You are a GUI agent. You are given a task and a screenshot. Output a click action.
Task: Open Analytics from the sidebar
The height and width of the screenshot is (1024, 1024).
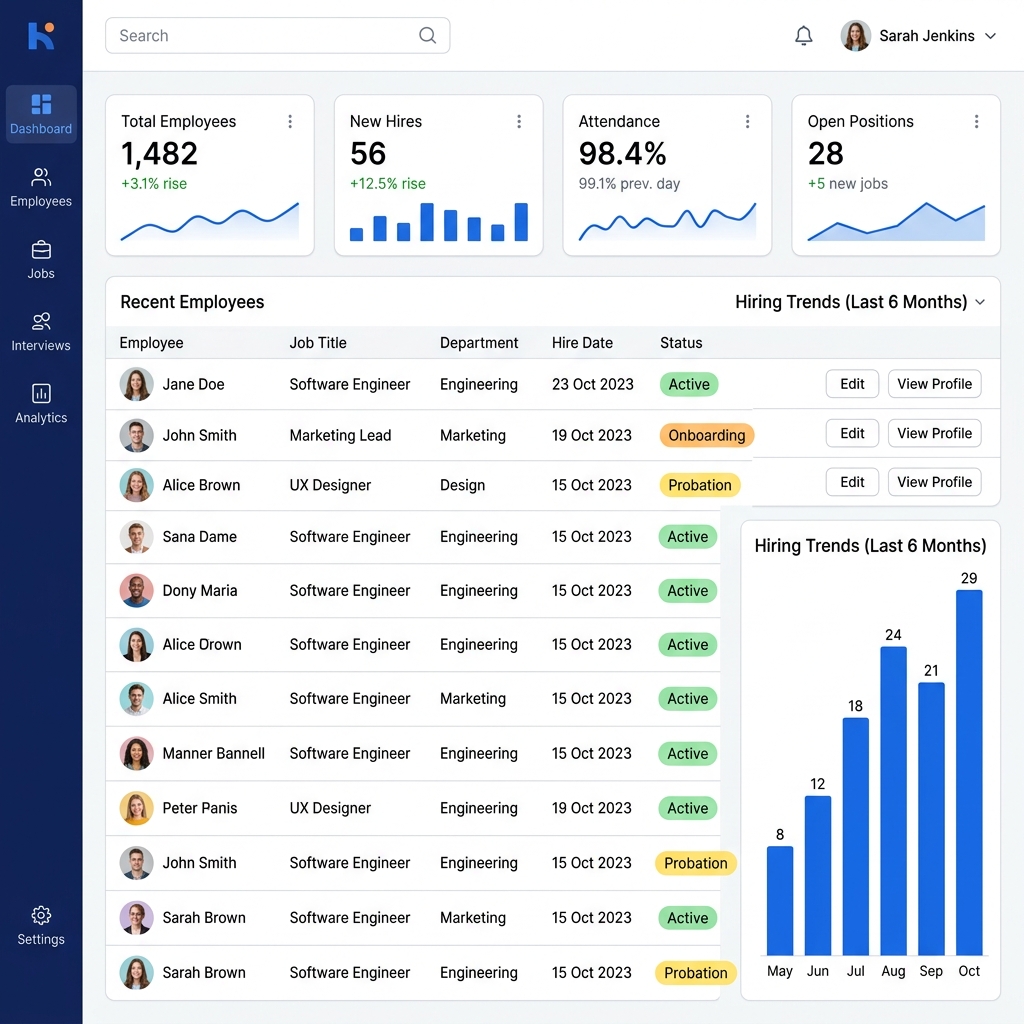pyautogui.click(x=41, y=404)
